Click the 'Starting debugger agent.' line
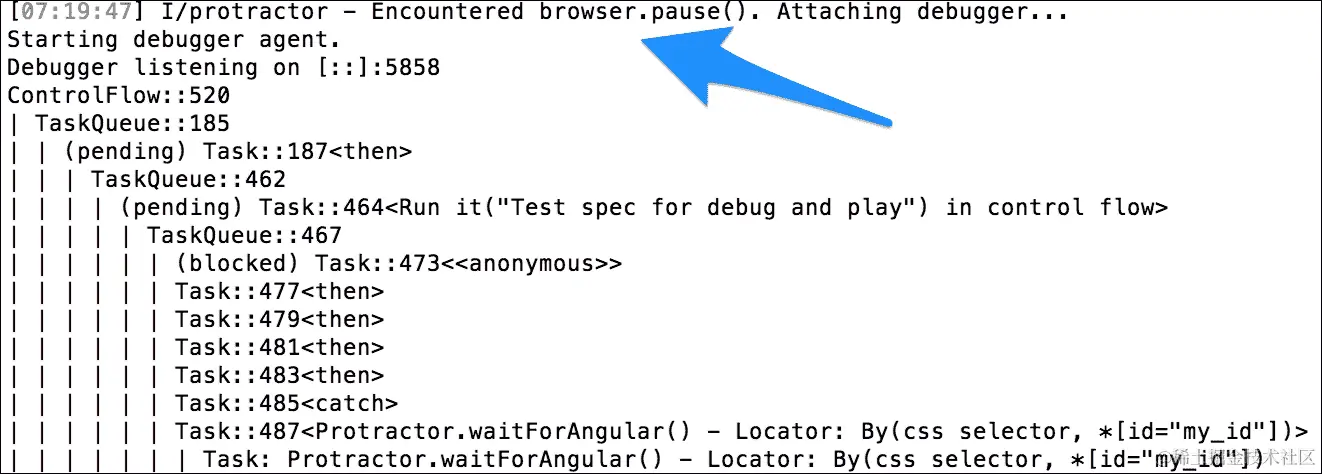The width and height of the screenshot is (1322, 474). 173,41
